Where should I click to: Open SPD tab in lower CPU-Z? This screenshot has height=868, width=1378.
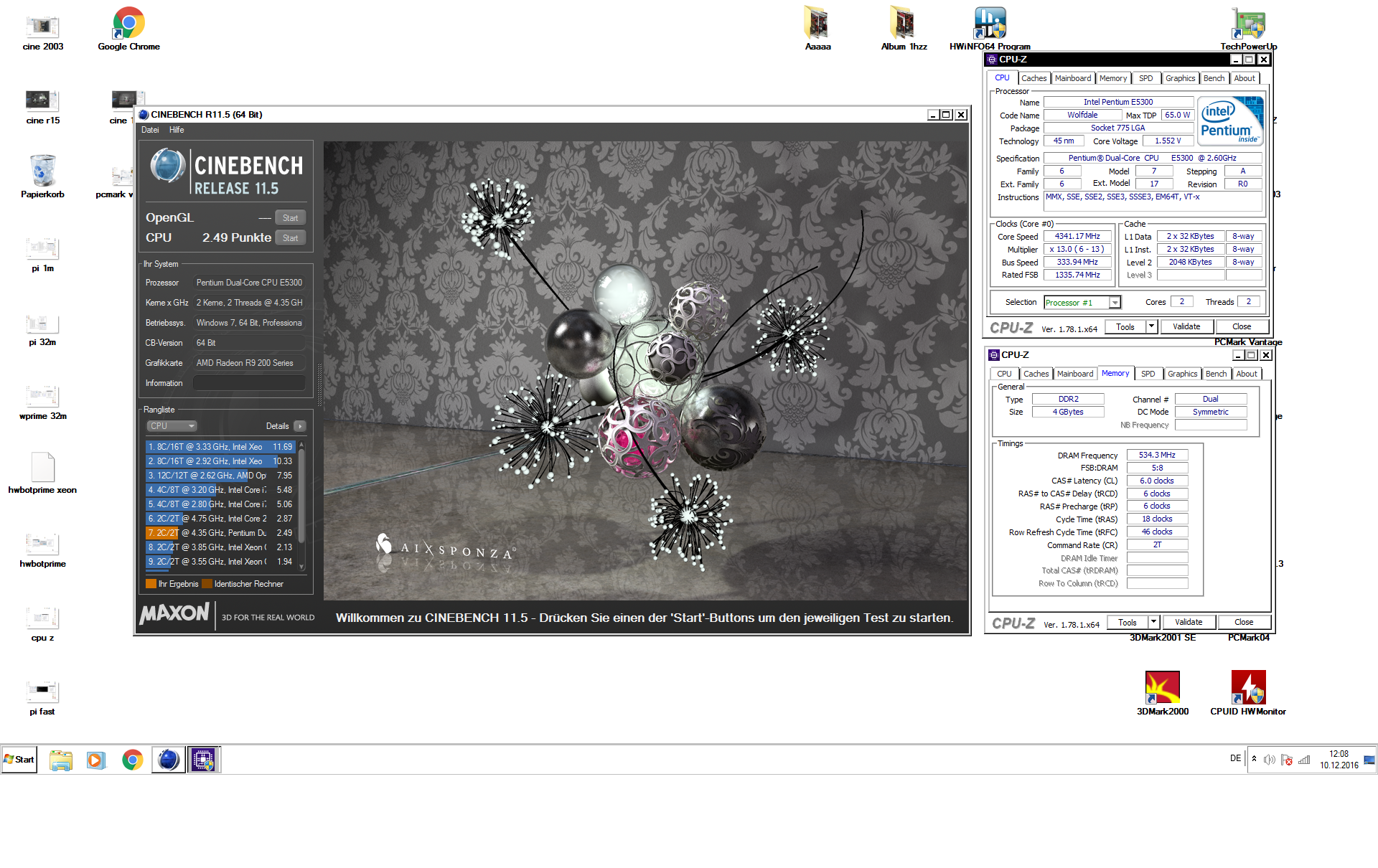1148,374
